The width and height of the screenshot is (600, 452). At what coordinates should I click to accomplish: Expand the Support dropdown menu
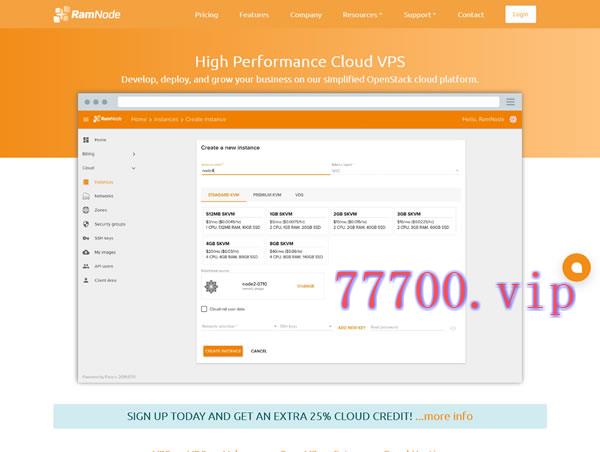419,15
